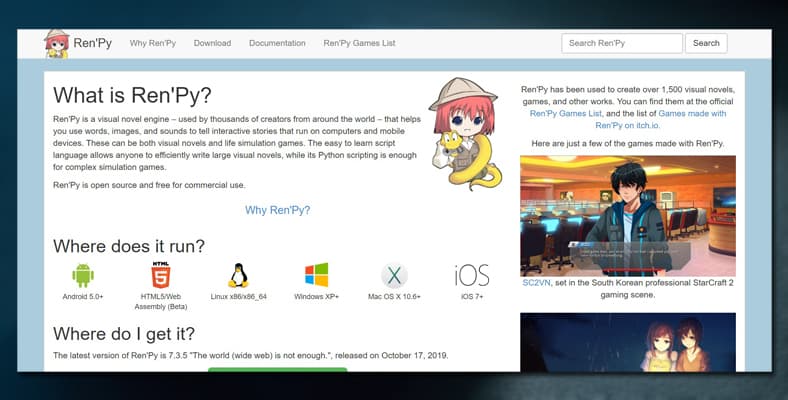
Task: Click the 'Android 5.0+' label
Action: tap(83, 297)
